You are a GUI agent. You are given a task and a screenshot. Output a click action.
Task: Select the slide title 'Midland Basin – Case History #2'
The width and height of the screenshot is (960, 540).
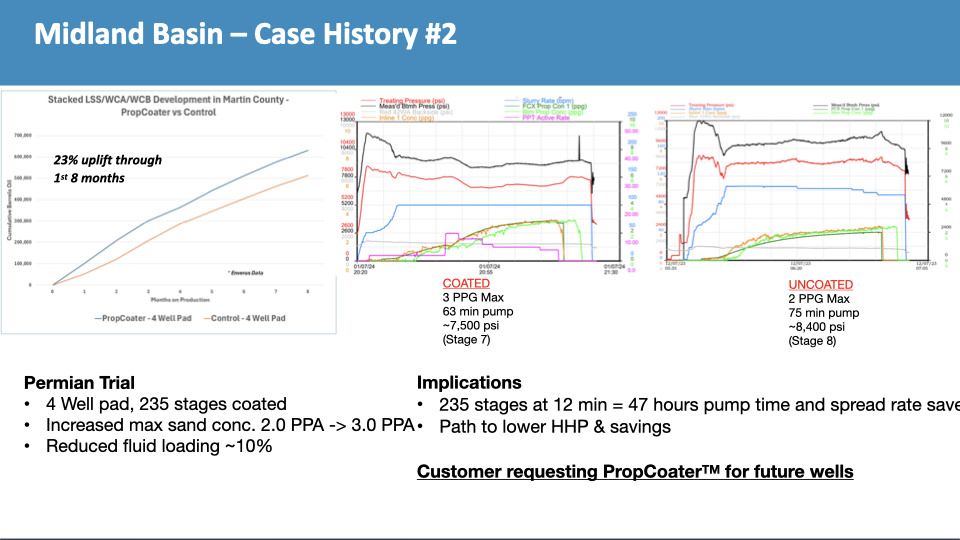[x=245, y=34]
